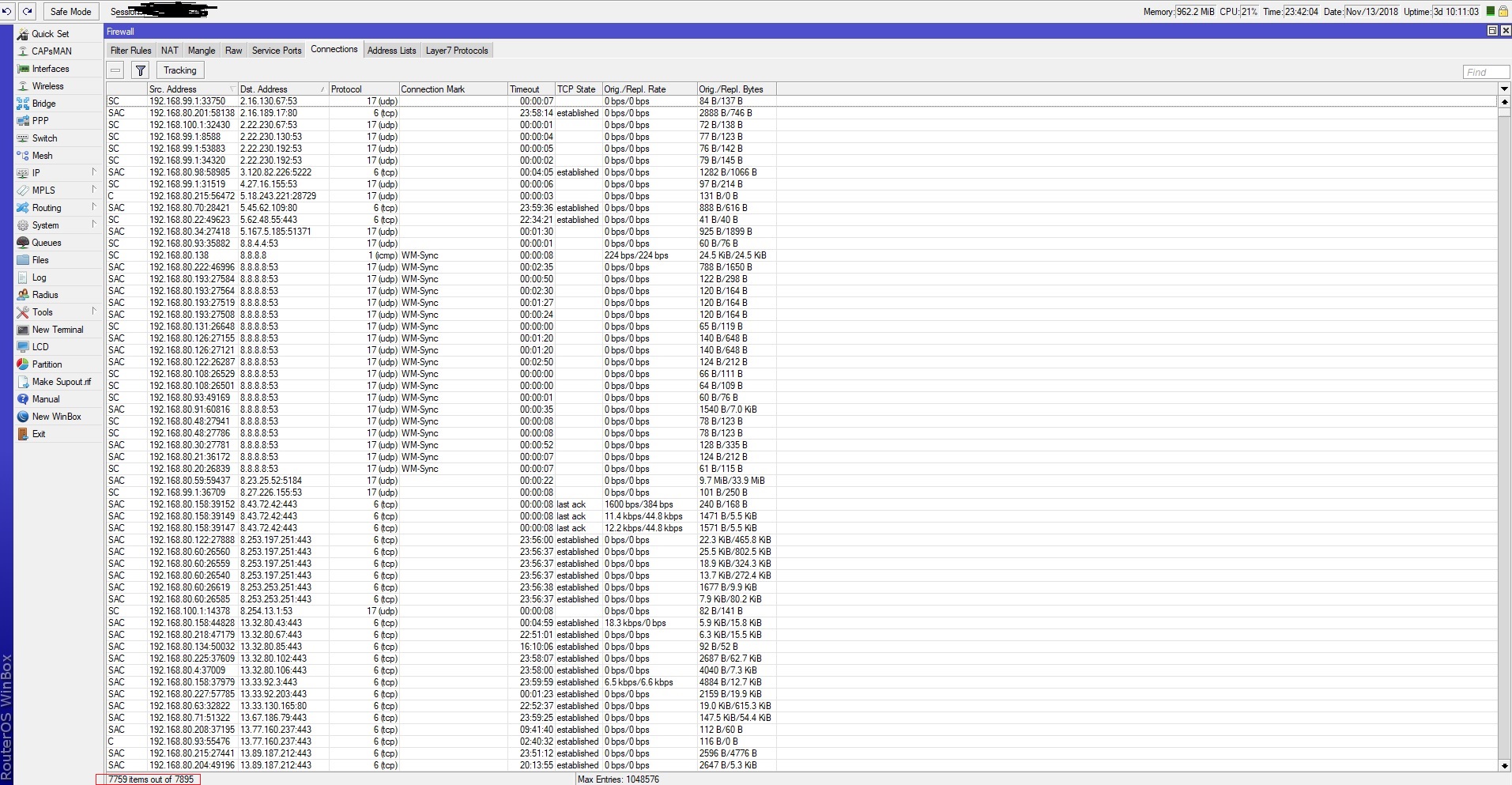
Task: Sort by Dst. Address column header
Action: point(283,89)
